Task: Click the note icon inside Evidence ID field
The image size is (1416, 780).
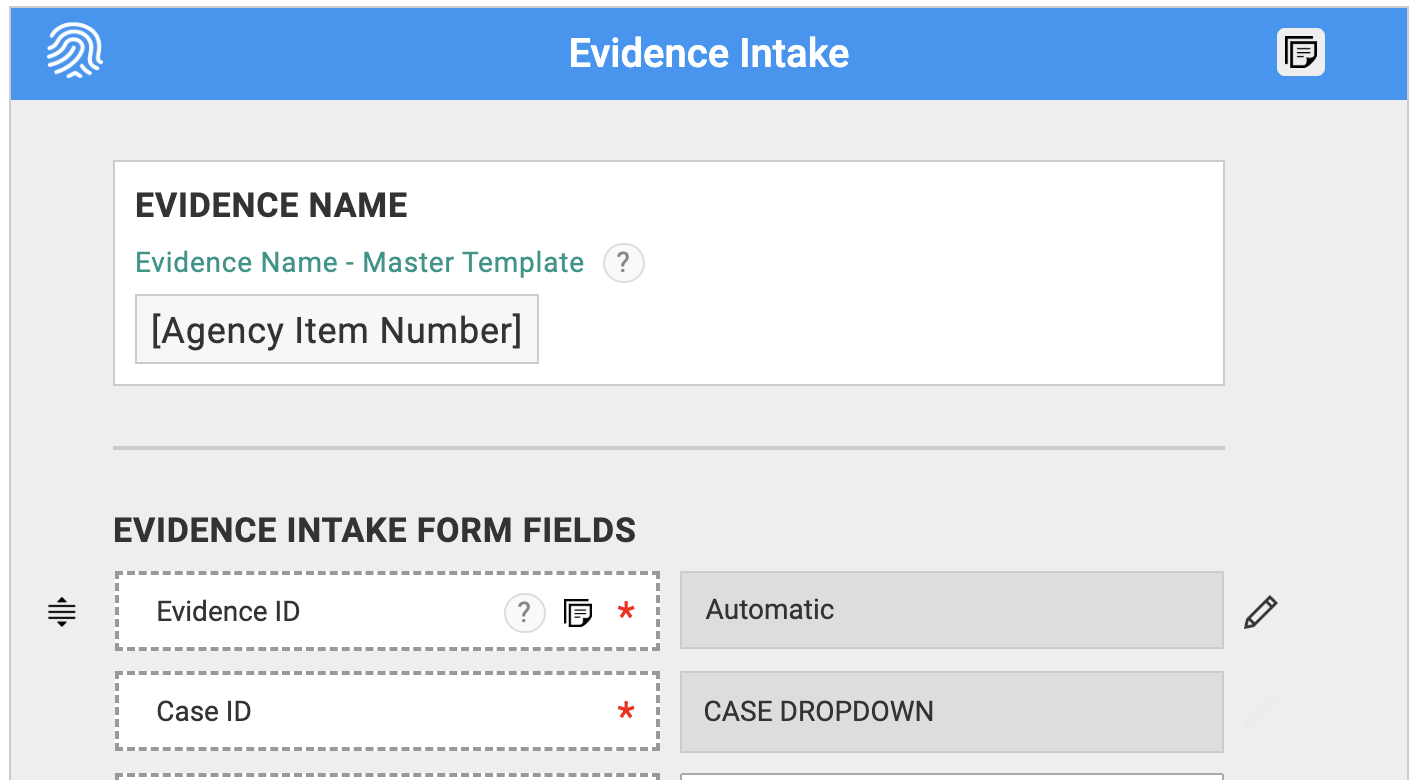Action: [577, 612]
